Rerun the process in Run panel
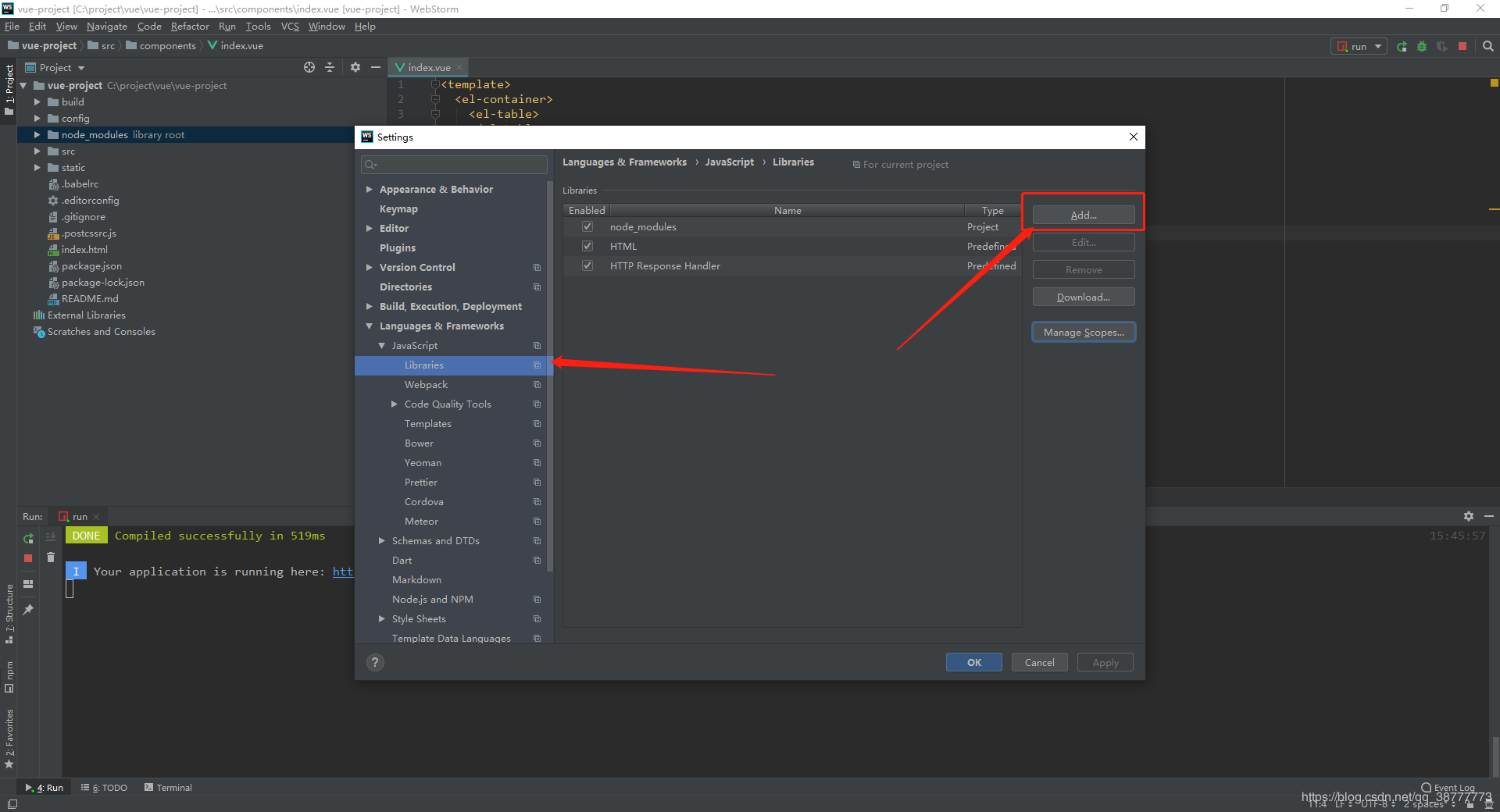The height and width of the screenshot is (812, 1500). (28, 538)
